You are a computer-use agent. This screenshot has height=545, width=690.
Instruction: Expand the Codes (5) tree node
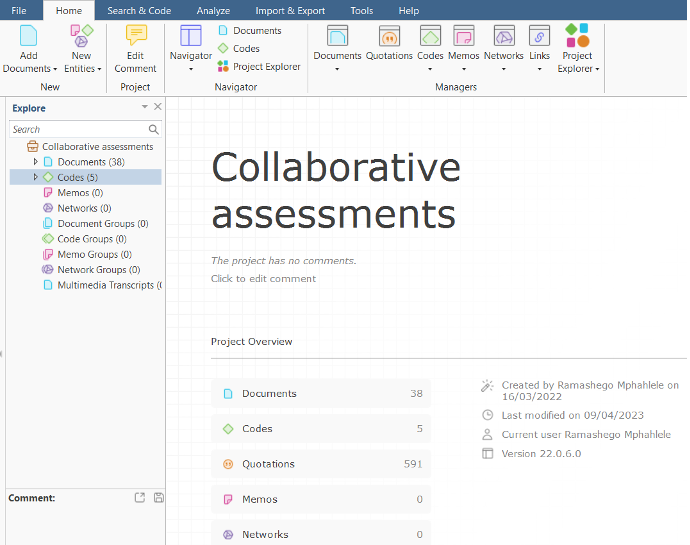click(36, 177)
